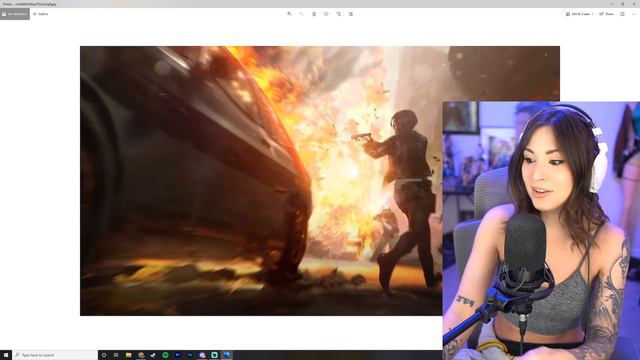This screenshot has width=640, height=360.
Task: Add photo to favorites heart icon
Action: (326, 14)
